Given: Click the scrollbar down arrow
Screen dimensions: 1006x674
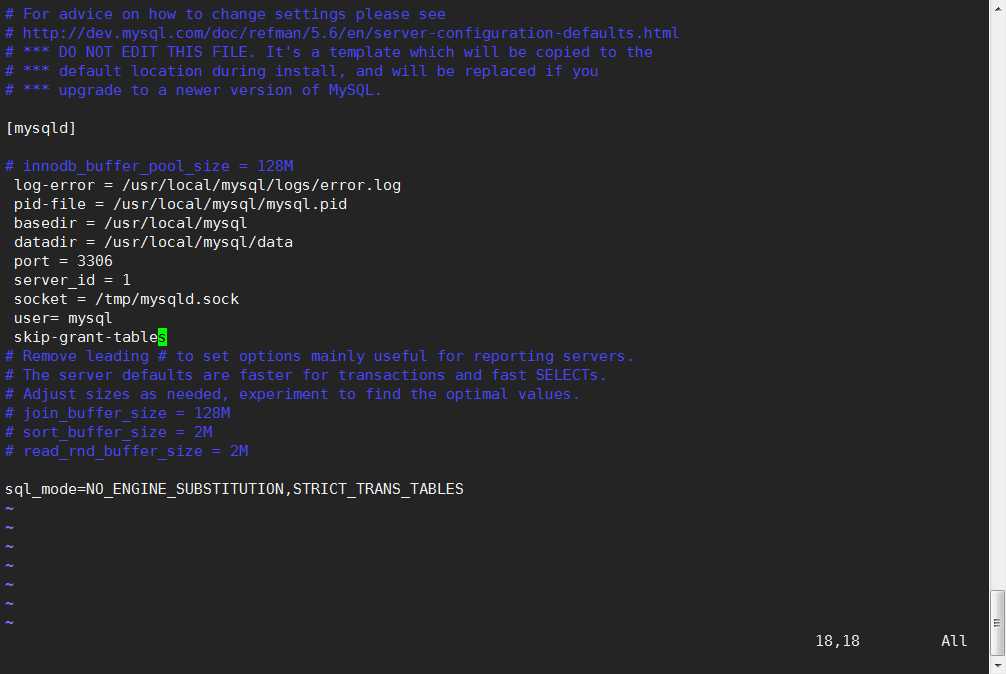Looking at the screenshot, I should tap(997, 668).
